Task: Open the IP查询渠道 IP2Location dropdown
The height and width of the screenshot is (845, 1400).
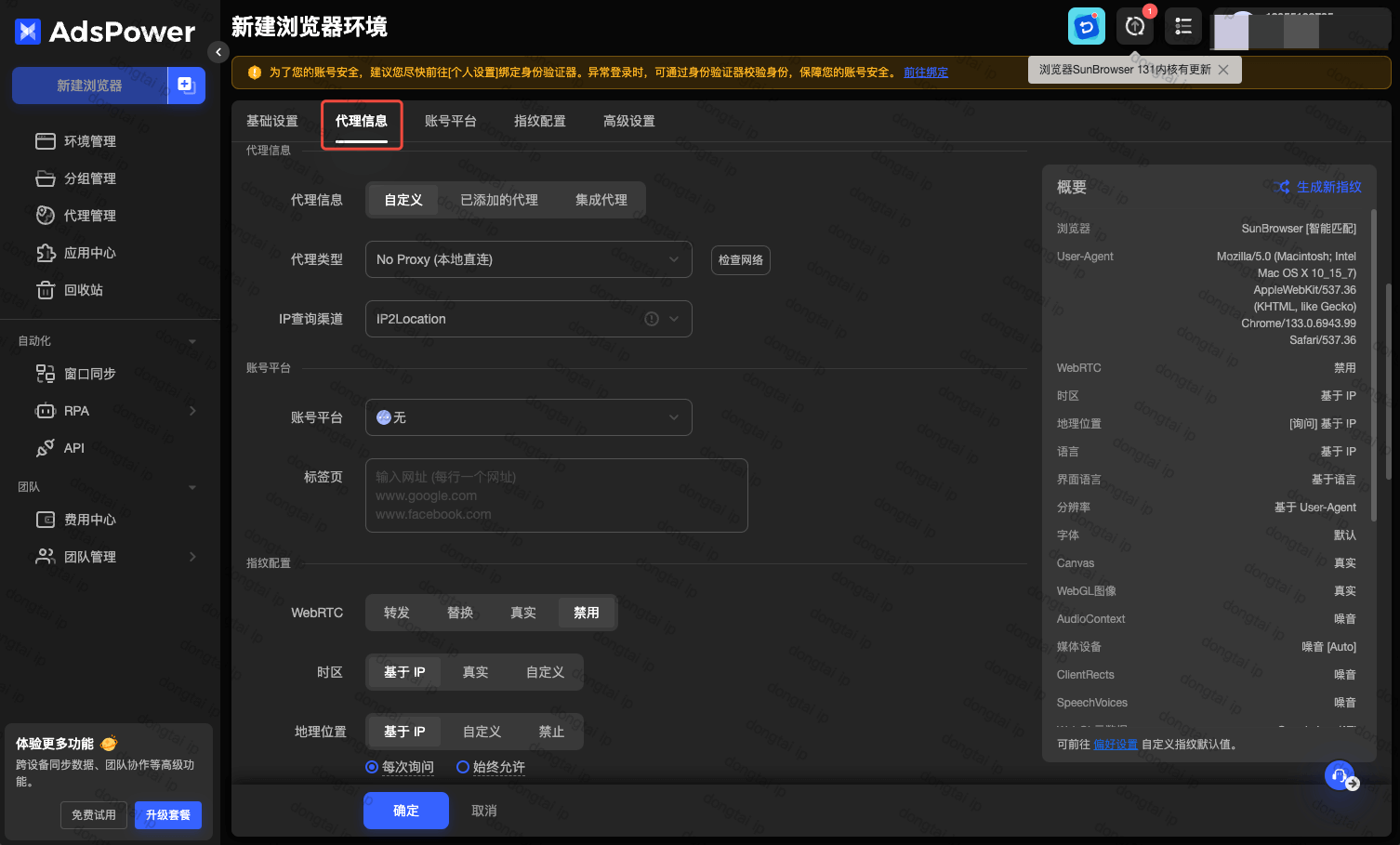Action: point(528,319)
